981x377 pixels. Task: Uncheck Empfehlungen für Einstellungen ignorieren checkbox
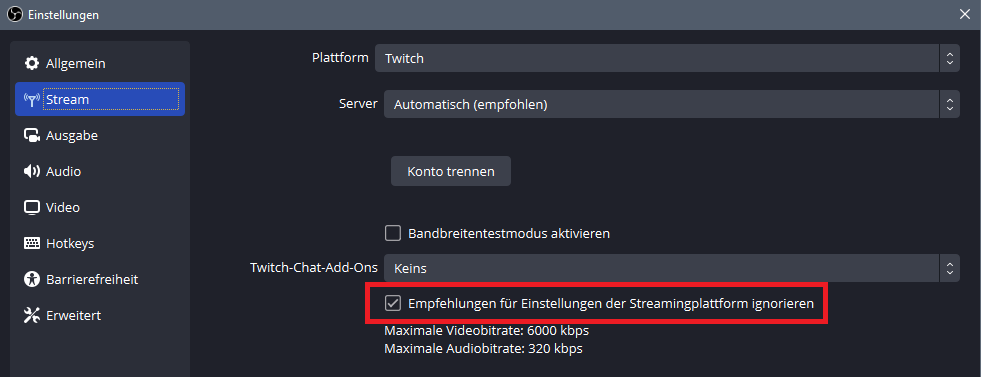(x=393, y=303)
